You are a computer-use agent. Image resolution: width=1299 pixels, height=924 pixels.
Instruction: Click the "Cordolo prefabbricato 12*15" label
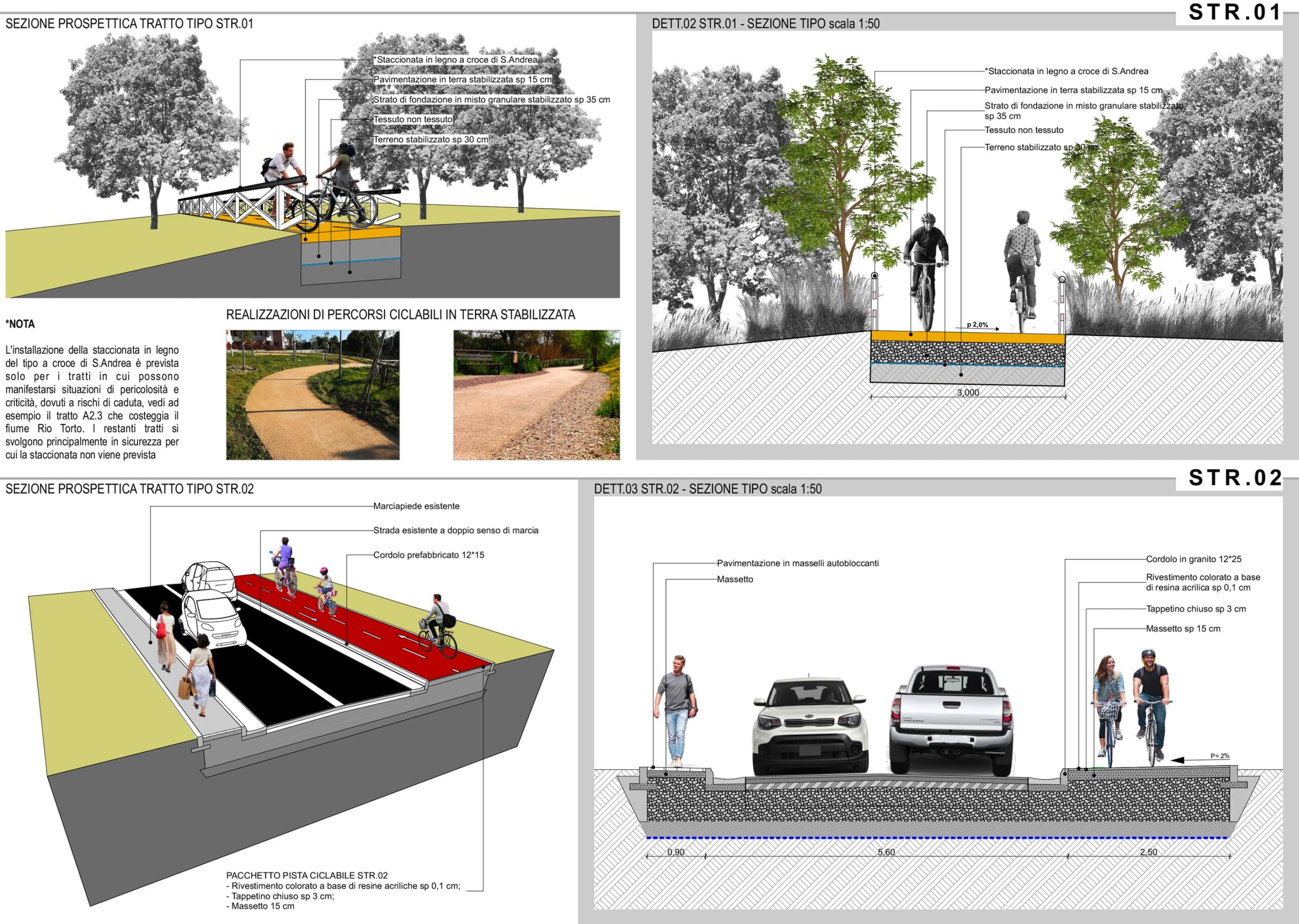point(429,555)
